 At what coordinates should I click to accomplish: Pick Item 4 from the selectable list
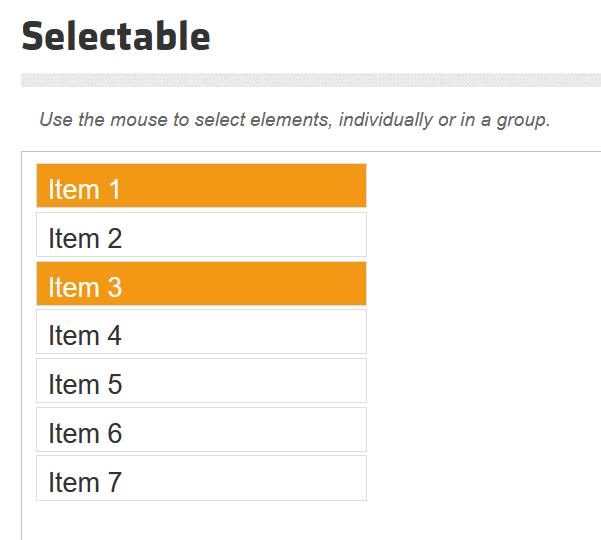point(201,332)
